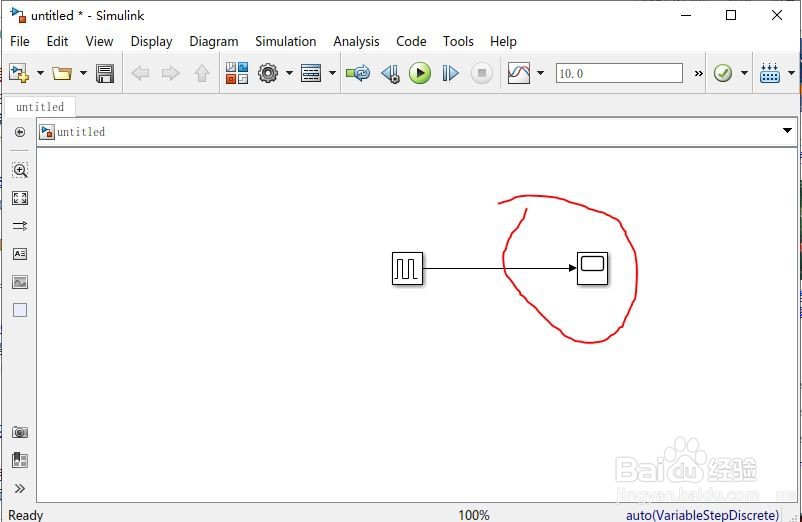Click the Build Model icon
Image resolution: width=802 pixels, height=522 pixels.
click(x=770, y=73)
